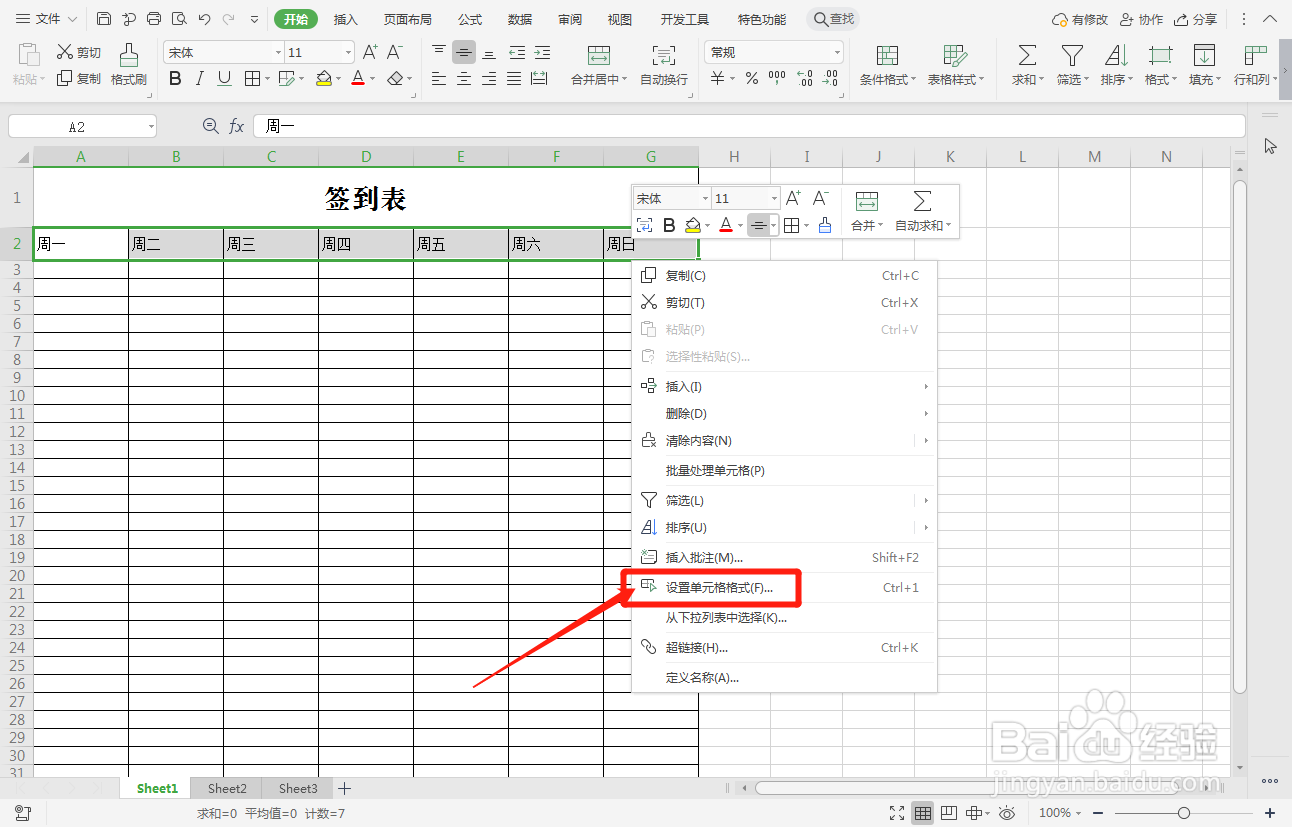
Task: Click the Cut (剪切) button in ribbon
Action: 79,52
